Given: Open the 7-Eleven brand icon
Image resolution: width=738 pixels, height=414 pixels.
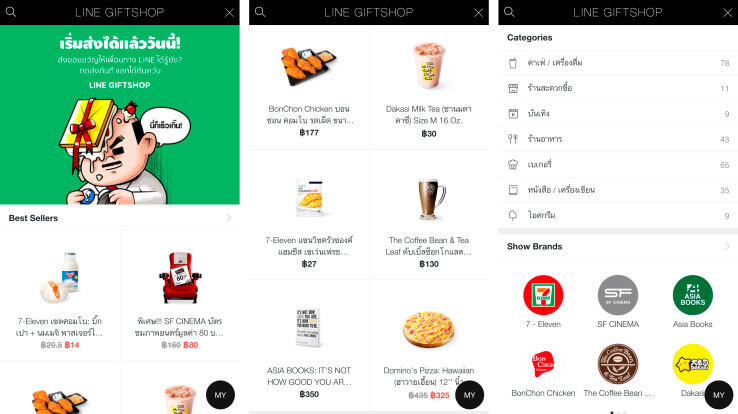Looking at the screenshot, I should pyautogui.click(x=543, y=295).
